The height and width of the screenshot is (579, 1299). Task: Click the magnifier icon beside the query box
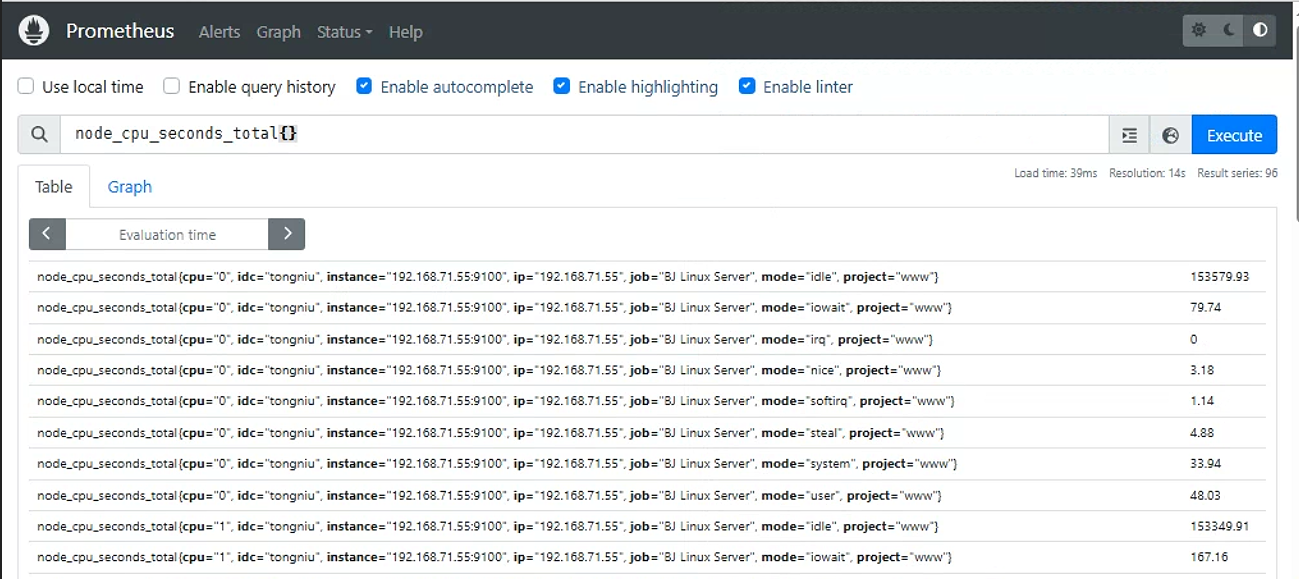pyautogui.click(x=39, y=135)
